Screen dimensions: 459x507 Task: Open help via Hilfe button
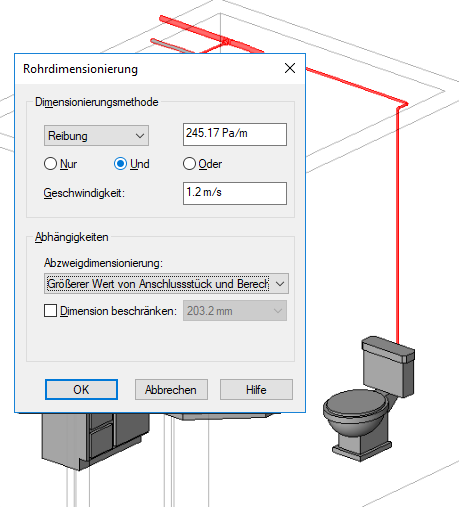(256, 389)
